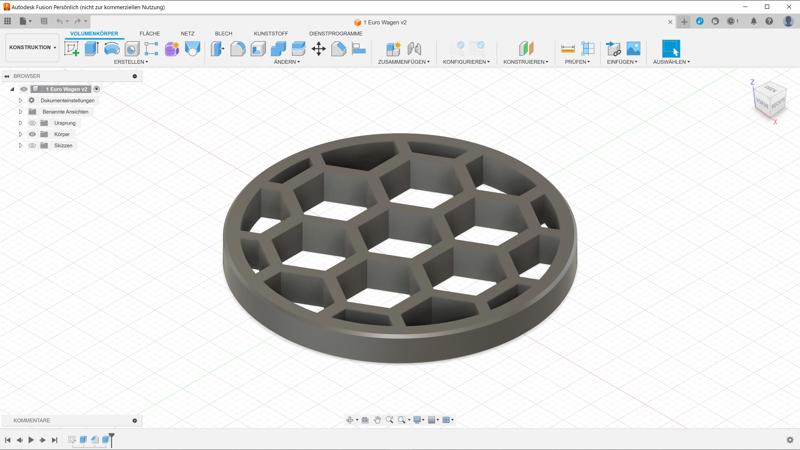Open the ERSTELLEN dropdown menu
The image size is (800, 450).
point(131,62)
